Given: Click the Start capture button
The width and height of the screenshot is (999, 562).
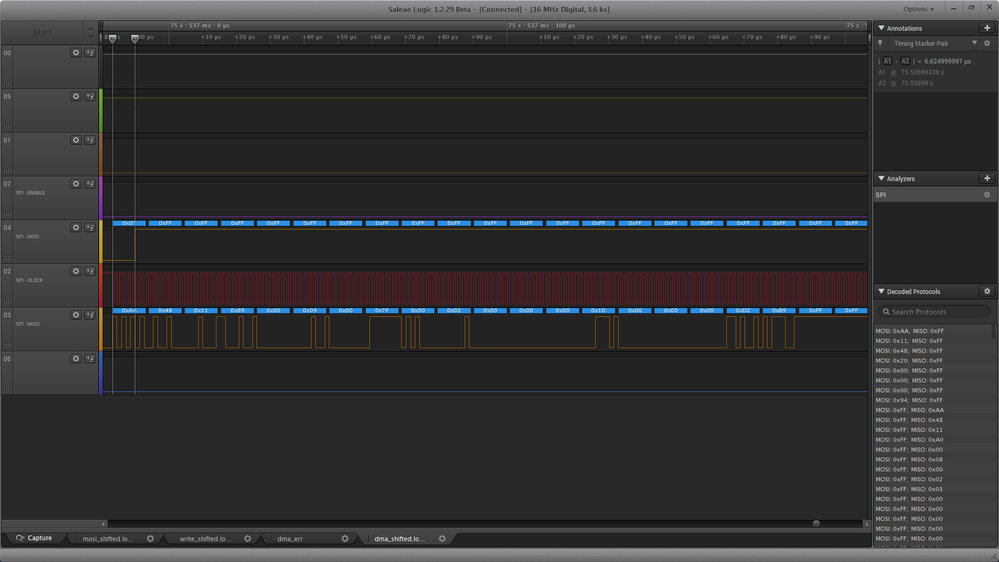Looking at the screenshot, I should coord(42,32).
